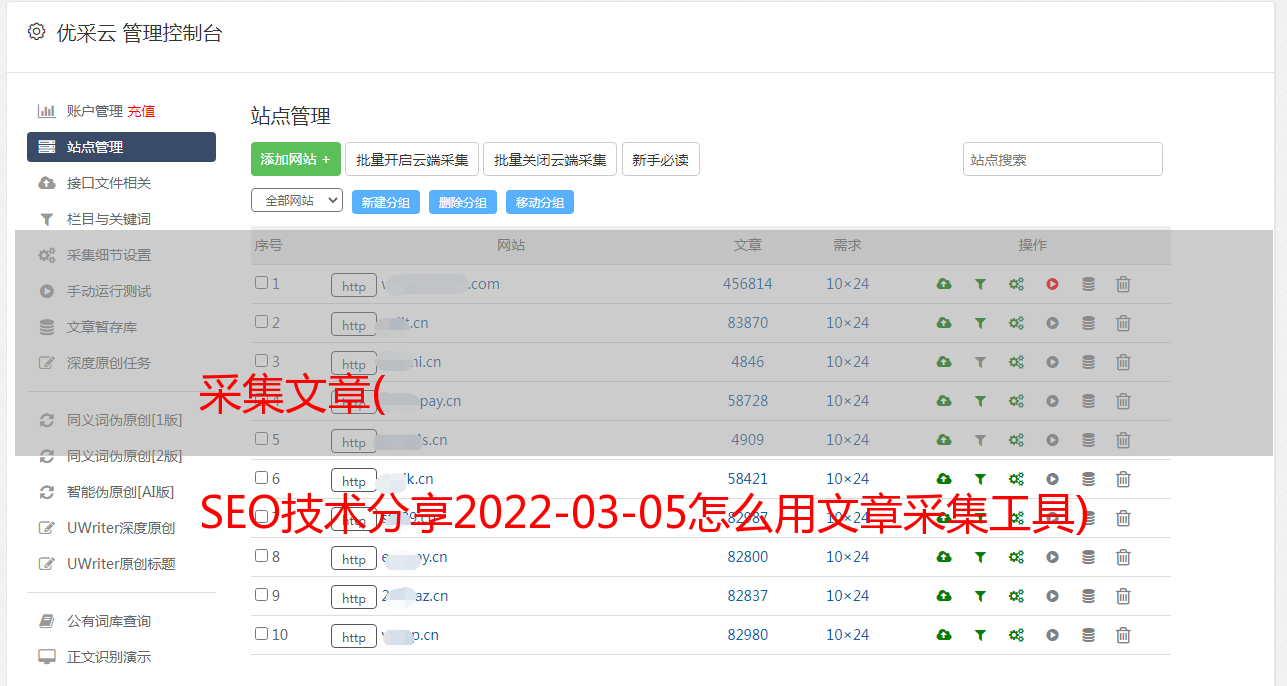
Task: Click the http button in row 1
Action: (x=354, y=286)
